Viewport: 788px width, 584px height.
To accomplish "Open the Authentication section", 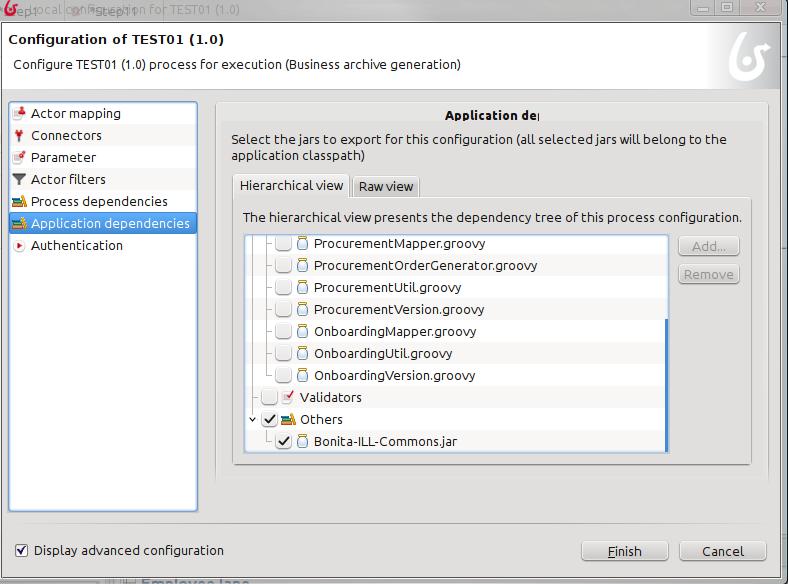I will (x=103, y=245).
